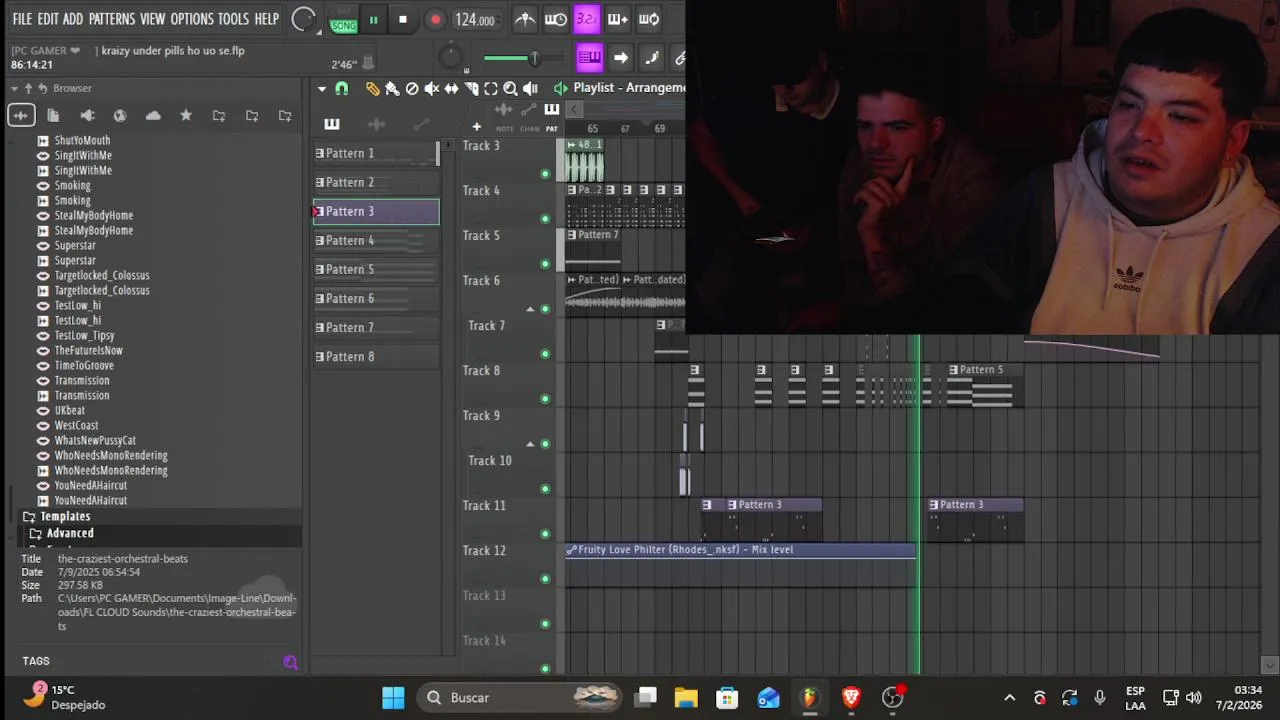Toggle PAT/SONG mode switch

tap(343, 19)
